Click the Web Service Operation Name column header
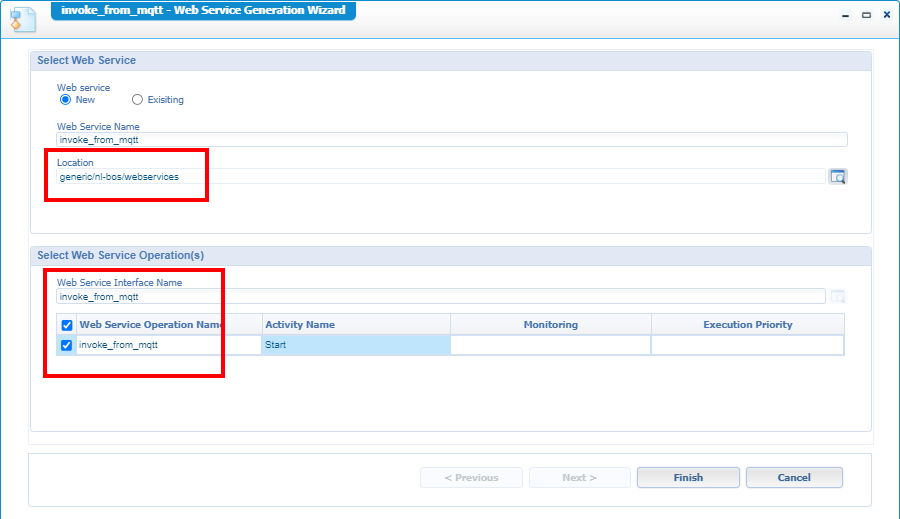 click(169, 325)
